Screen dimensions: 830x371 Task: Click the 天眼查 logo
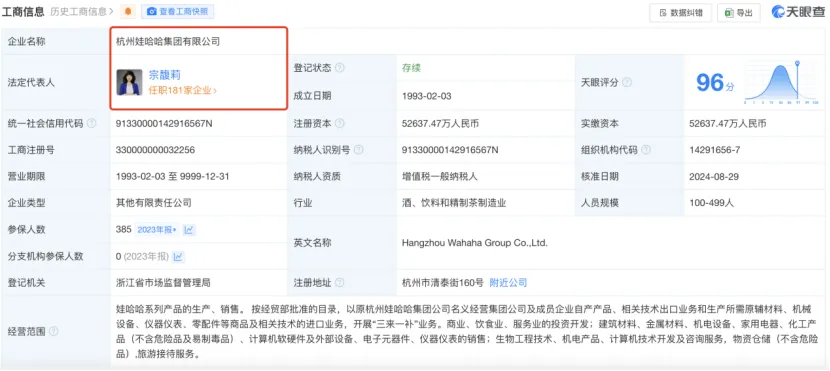798,12
